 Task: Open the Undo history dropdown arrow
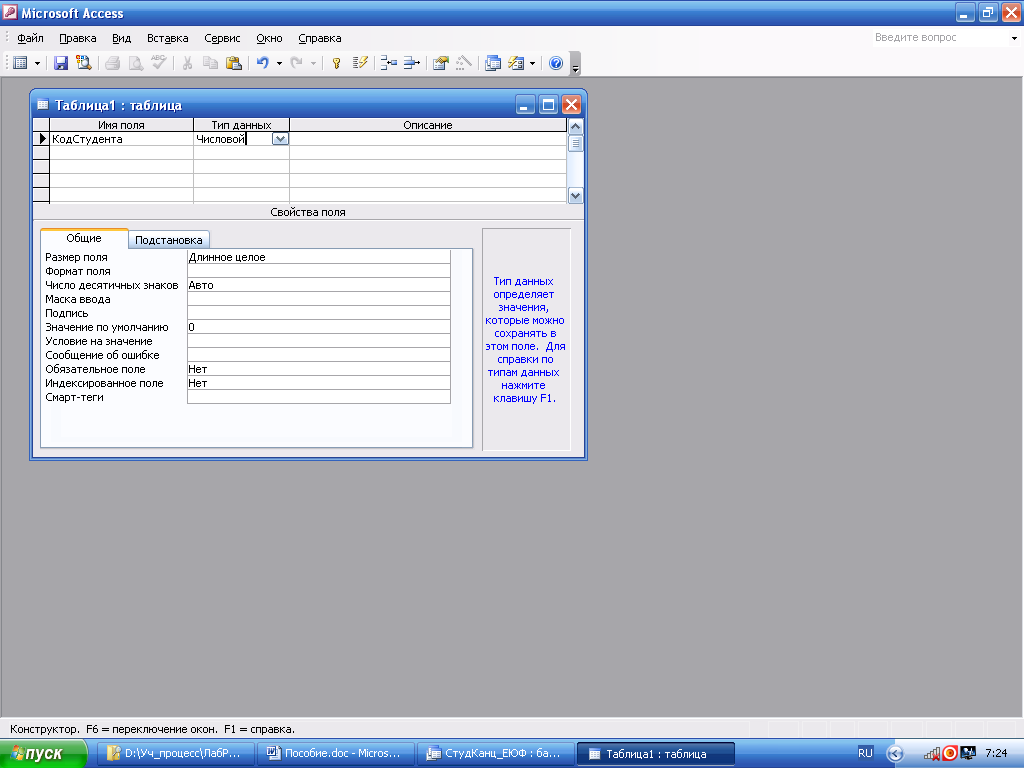pyautogui.click(x=279, y=63)
